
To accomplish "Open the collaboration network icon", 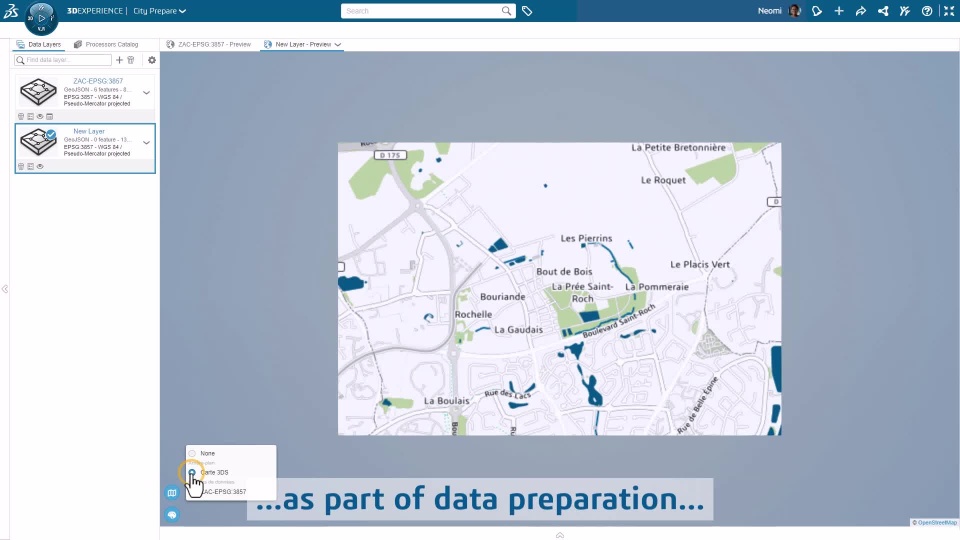I will click(883, 11).
